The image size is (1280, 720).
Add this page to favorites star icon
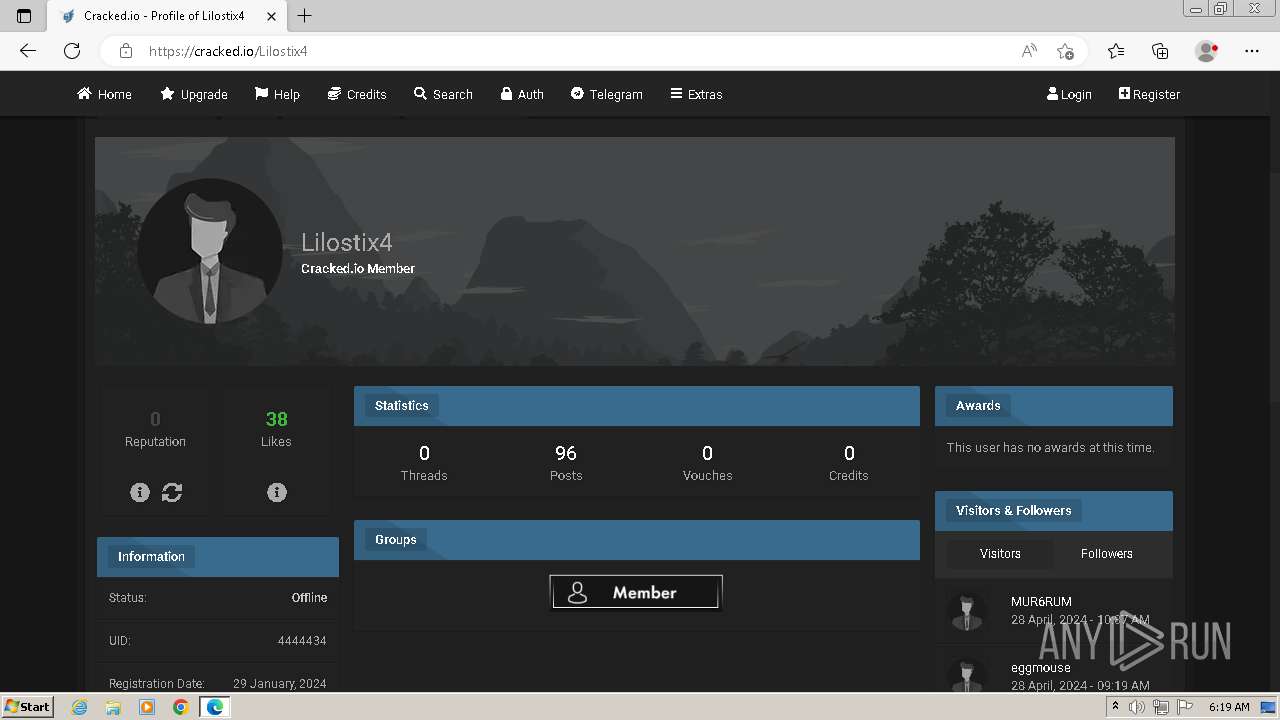tap(1065, 51)
